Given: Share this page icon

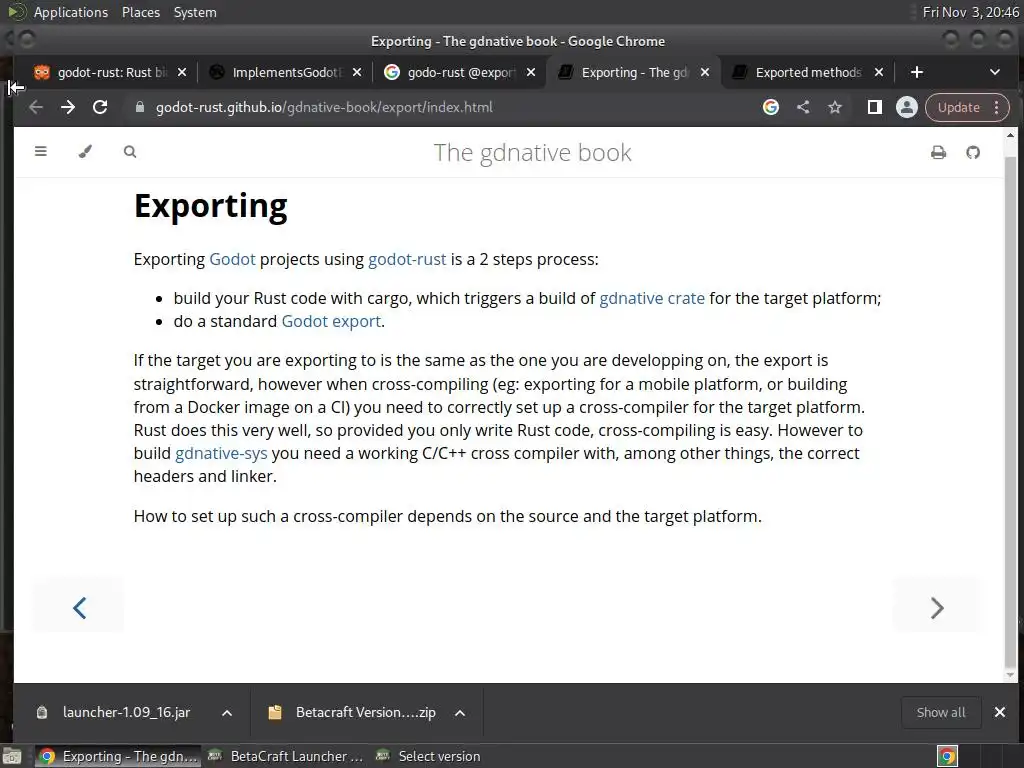Looking at the screenshot, I should click(803, 107).
